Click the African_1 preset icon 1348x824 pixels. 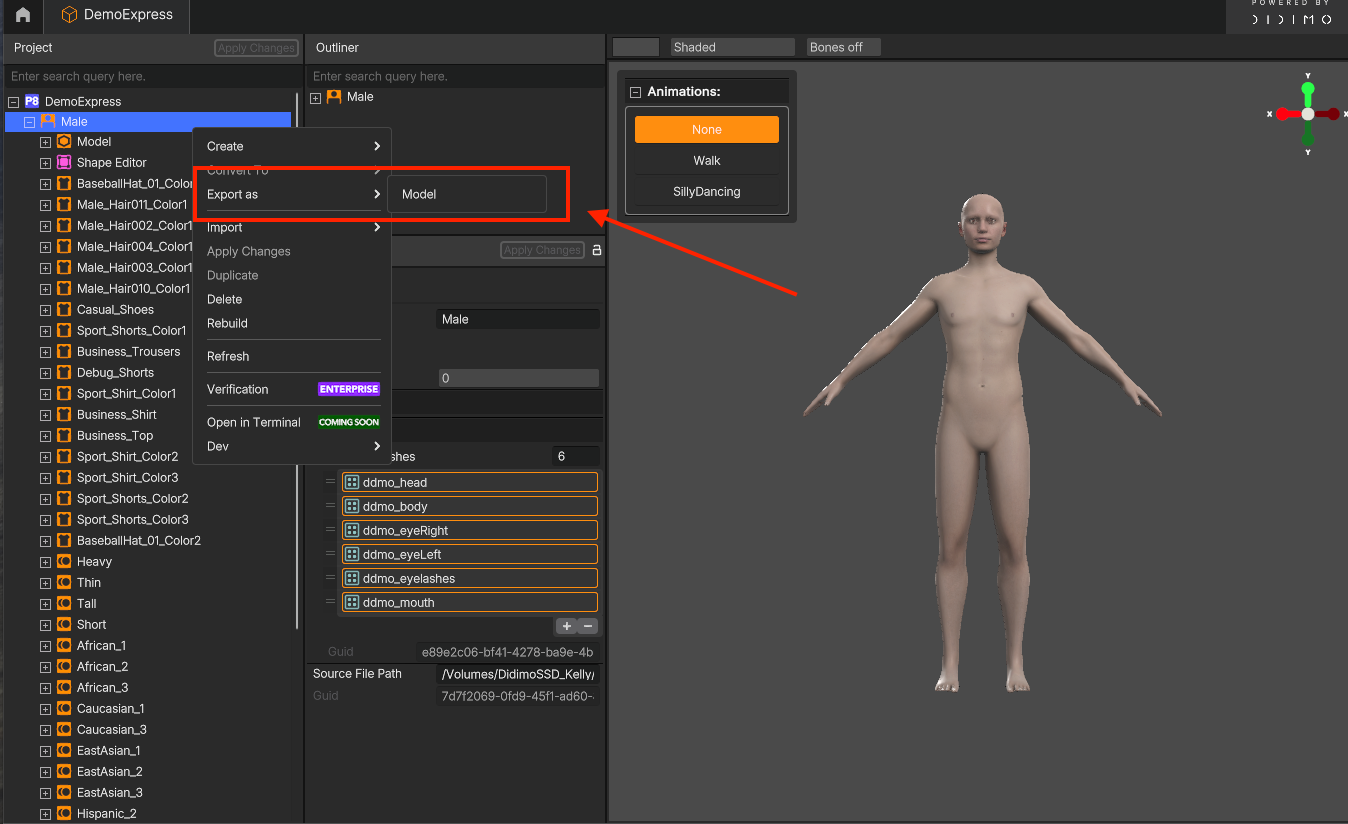pyautogui.click(x=64, y=646)
